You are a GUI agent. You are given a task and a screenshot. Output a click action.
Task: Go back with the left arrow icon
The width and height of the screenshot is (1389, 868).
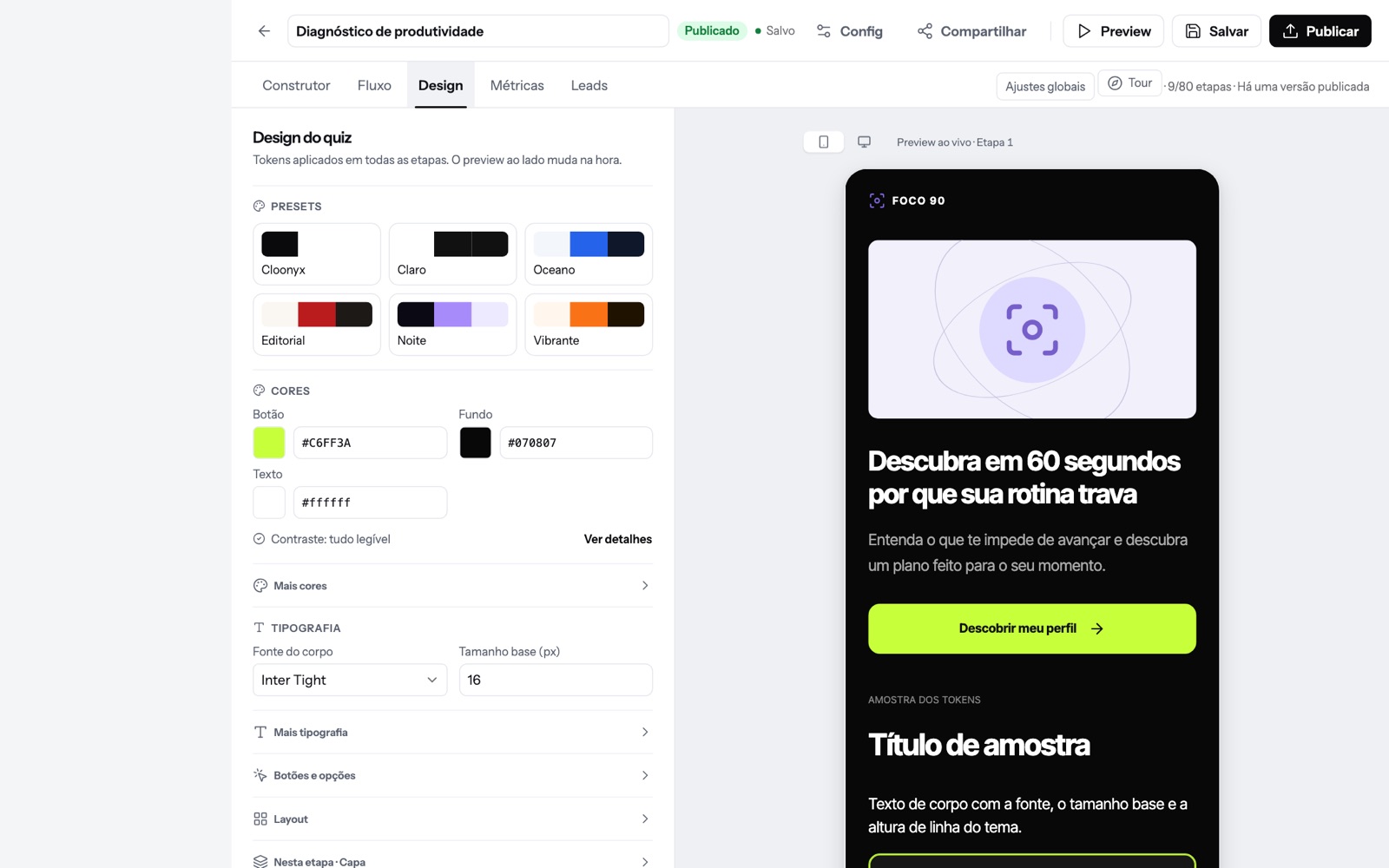coord(264,31)
